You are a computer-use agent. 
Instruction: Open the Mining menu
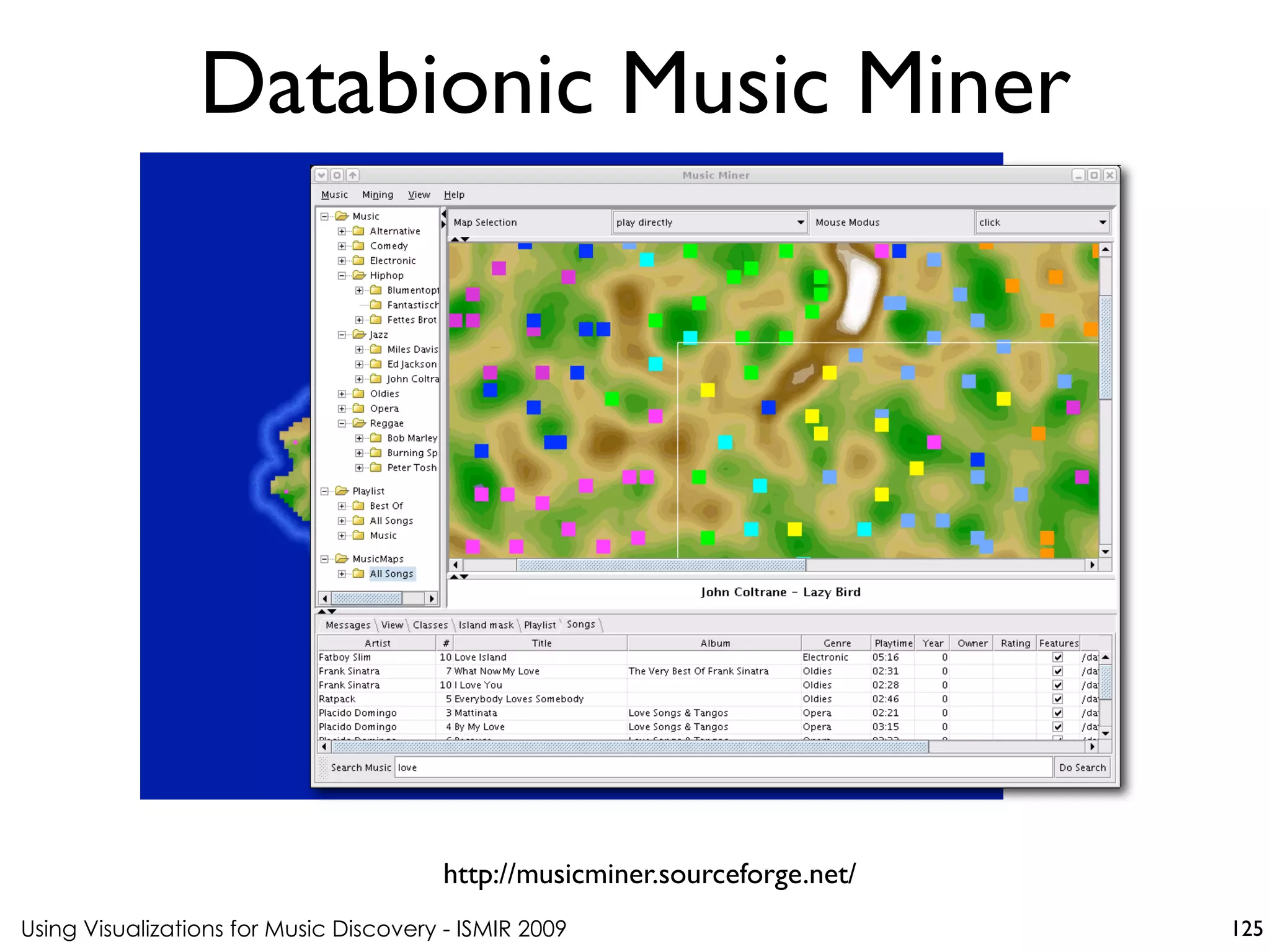tap(378, 195)
